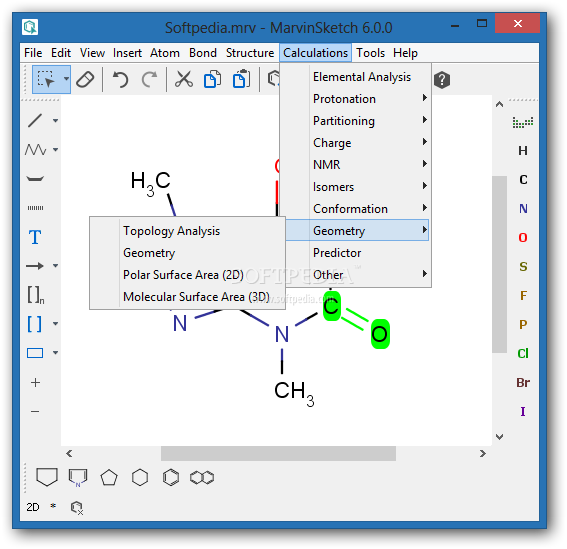Open the File menu
The height and width of the screenshot is (549, 567).
point(33,53)
